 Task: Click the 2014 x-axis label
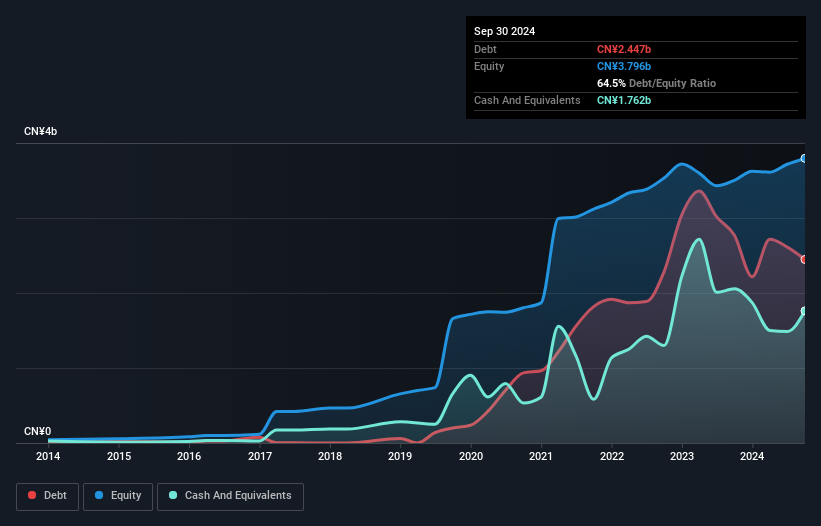(48, 456)
